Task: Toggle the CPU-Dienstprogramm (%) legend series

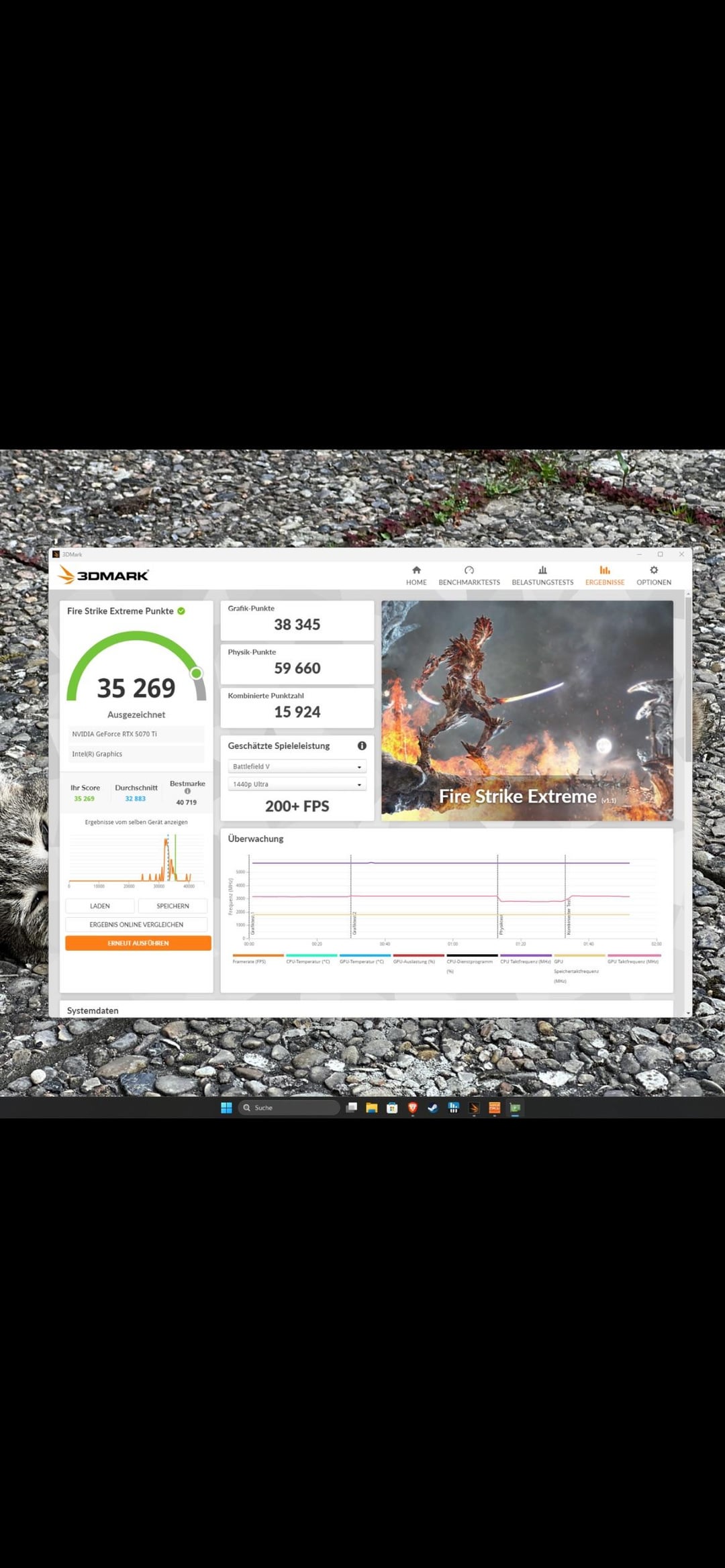Action: click(x=472, y=963)
